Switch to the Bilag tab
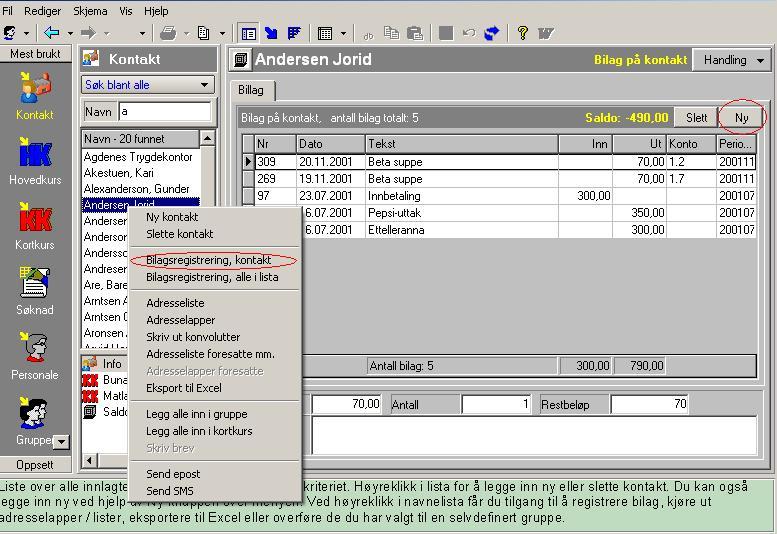777x534 pixels. [251, 90]
